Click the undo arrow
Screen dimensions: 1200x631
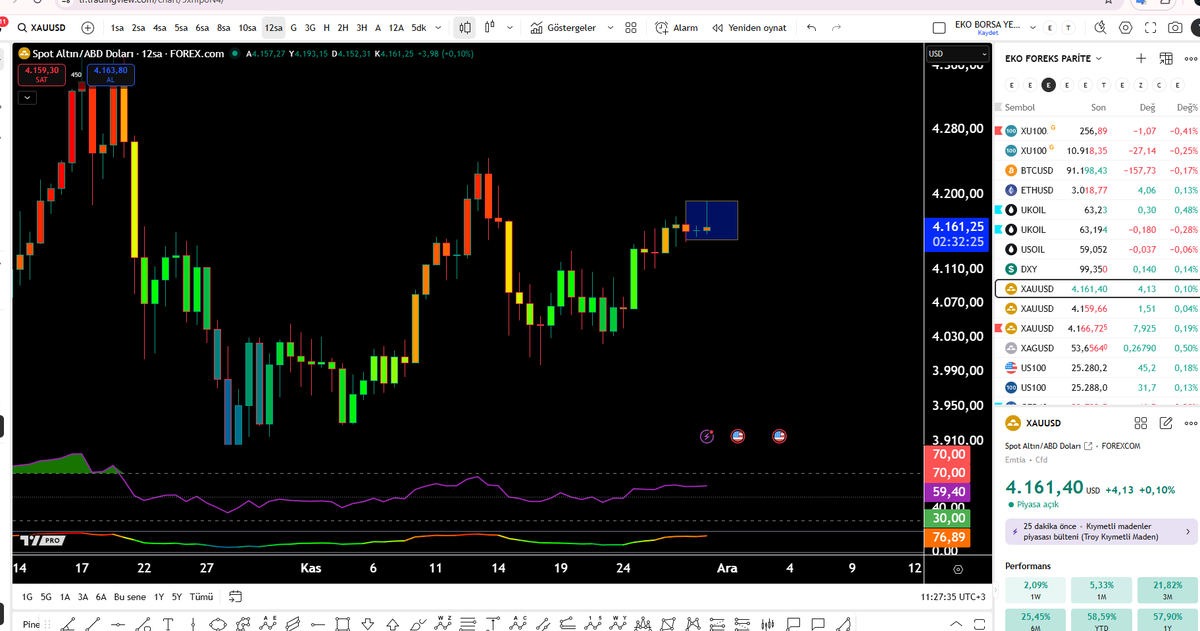click(x=810, y=28)
